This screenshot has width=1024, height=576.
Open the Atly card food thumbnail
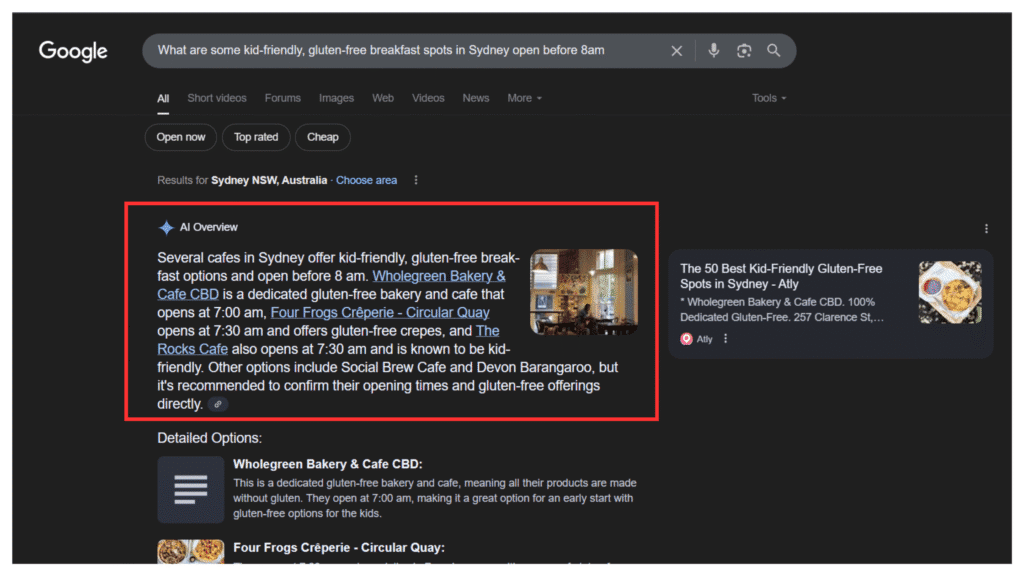(x=950, y=293)
